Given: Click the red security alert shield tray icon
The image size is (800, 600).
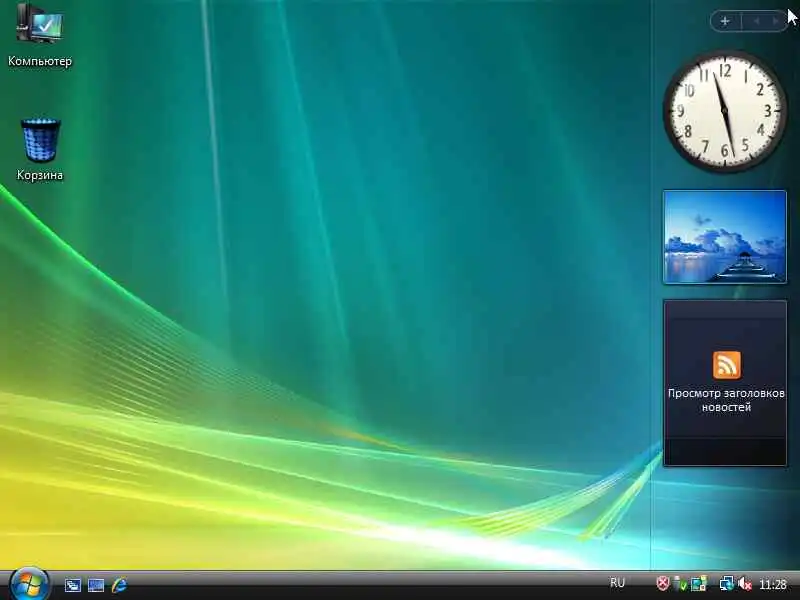Looking at the screenshot, I should 662,583.
